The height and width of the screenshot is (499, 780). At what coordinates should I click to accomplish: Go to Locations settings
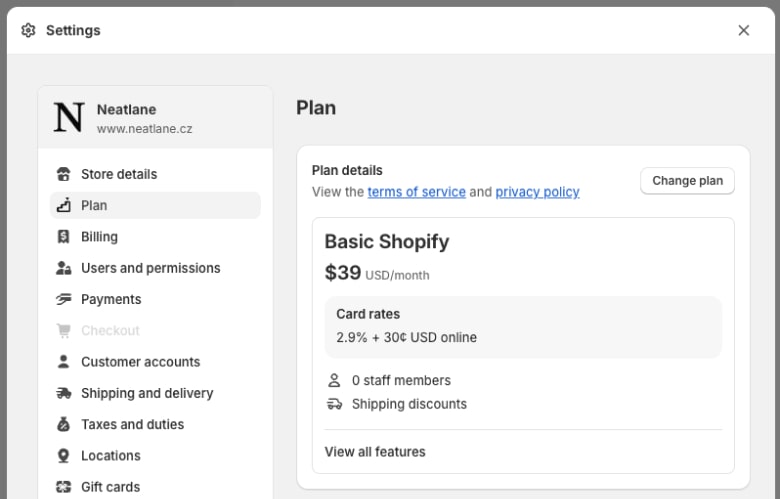(155, 456)
